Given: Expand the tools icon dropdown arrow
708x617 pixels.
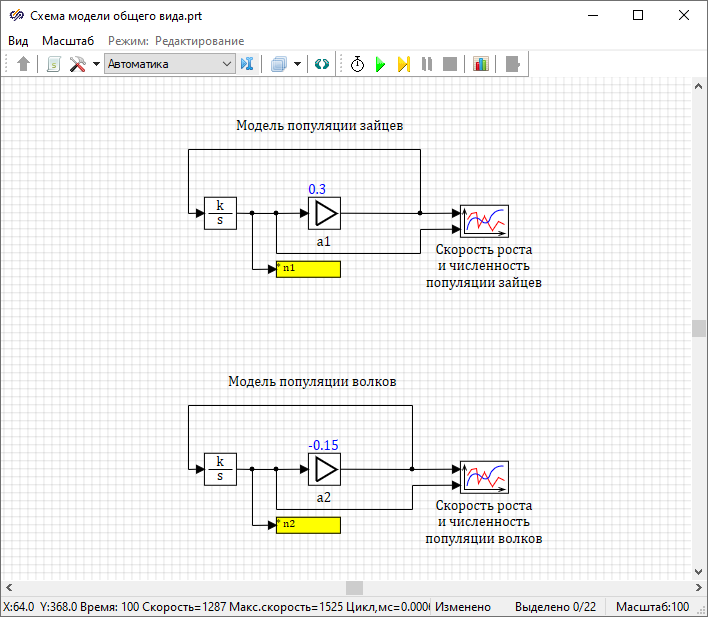Looking at the screenshot, I should pos(96,64).
